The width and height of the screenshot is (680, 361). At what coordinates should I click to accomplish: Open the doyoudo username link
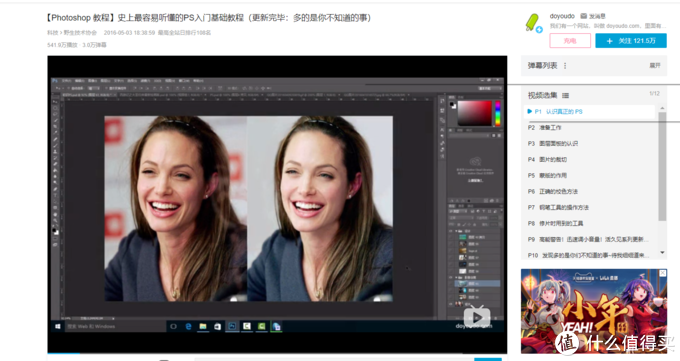click(x=562, y=16)
